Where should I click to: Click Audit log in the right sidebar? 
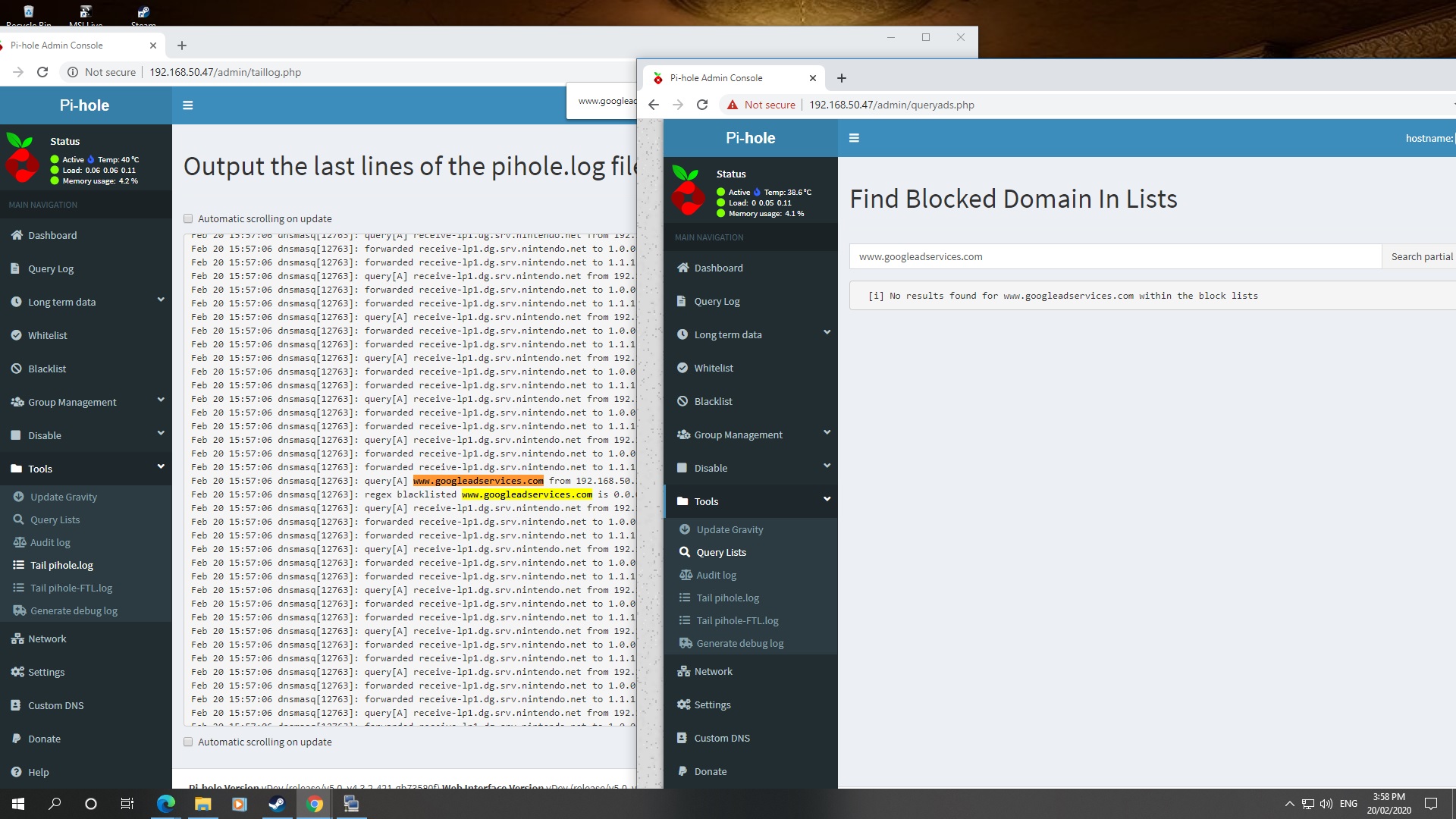coord(716,575)
